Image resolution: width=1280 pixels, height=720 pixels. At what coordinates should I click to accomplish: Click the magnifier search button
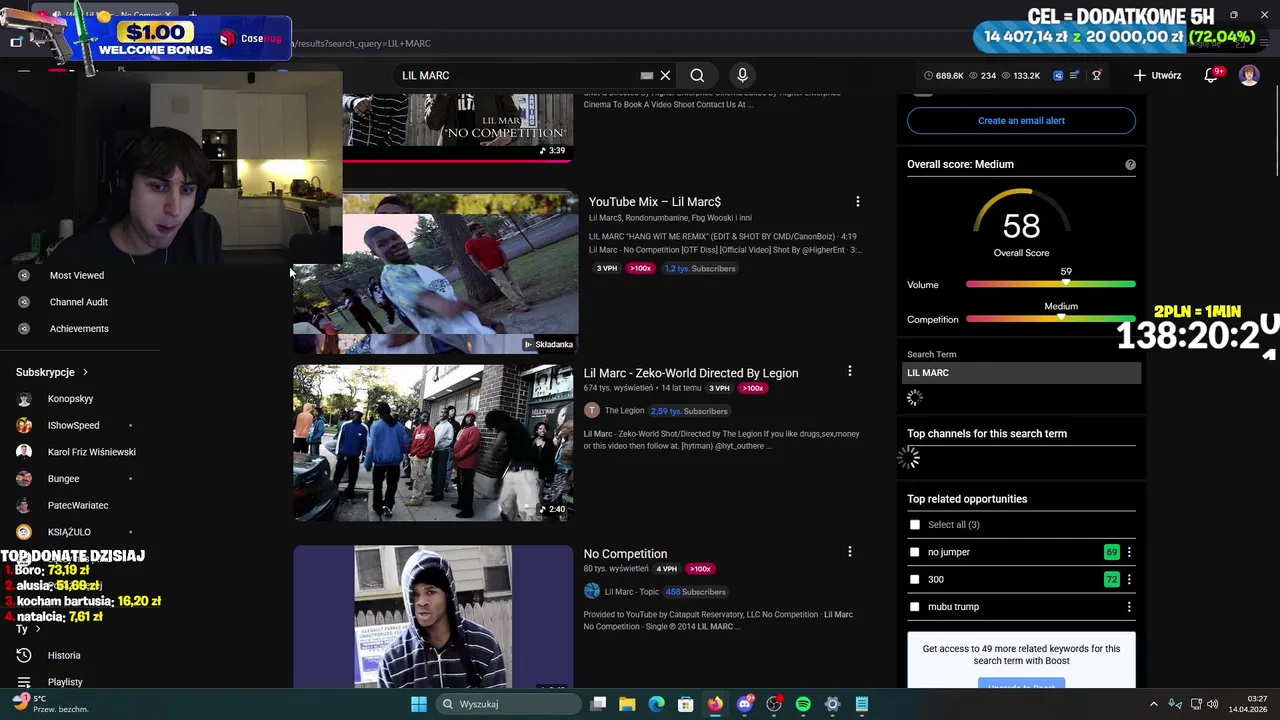point(697,75)
